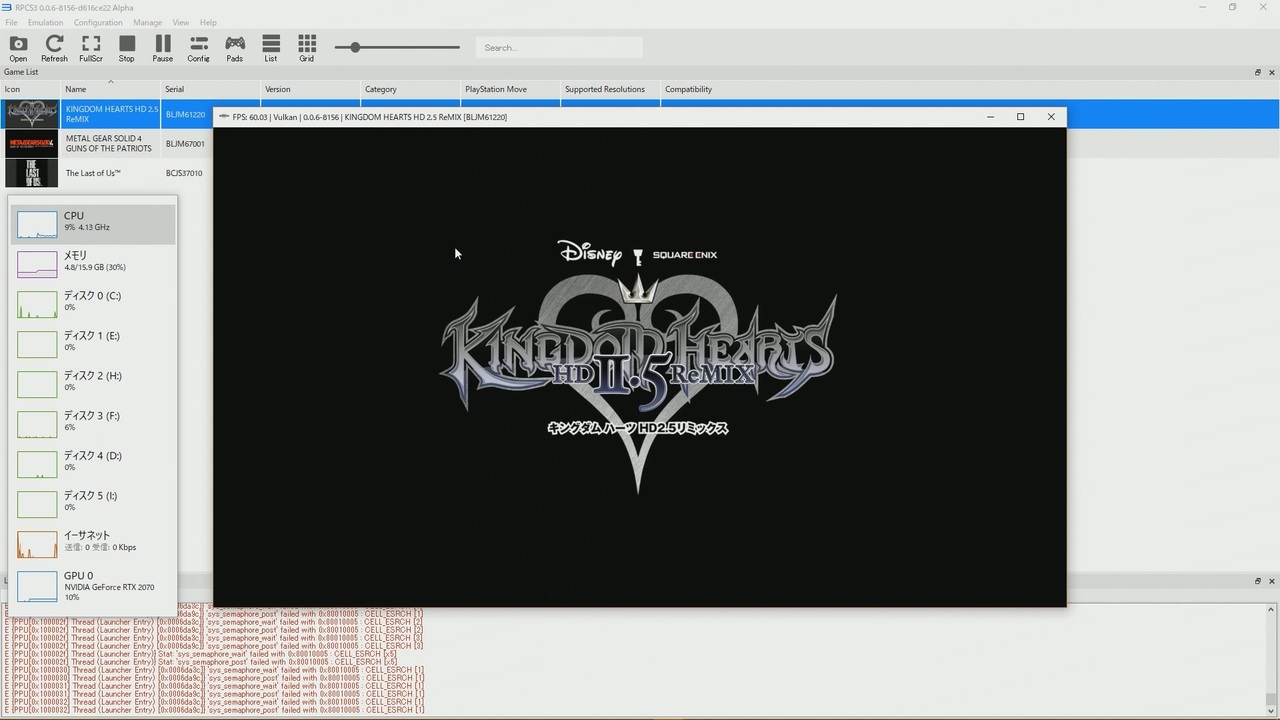Select メモリ in performance panel
This screenshot has width=1280, height=720.
(x=93, y=264)
